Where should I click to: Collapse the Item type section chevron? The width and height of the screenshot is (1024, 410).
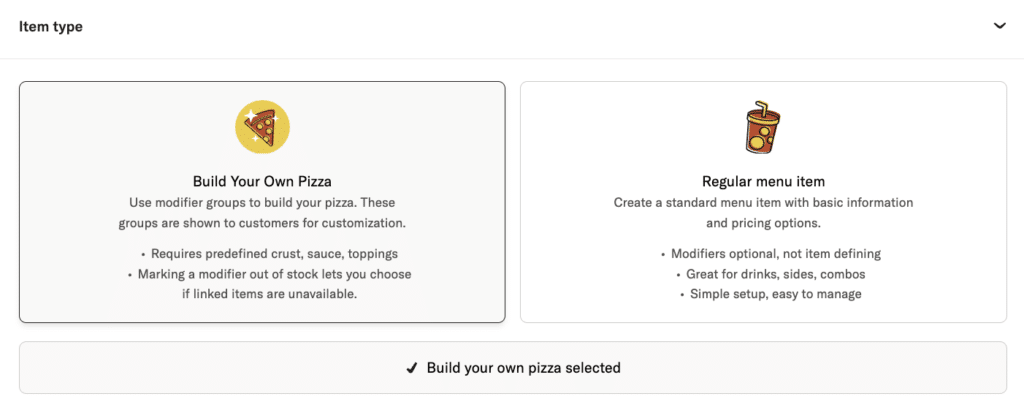point(999,26)
